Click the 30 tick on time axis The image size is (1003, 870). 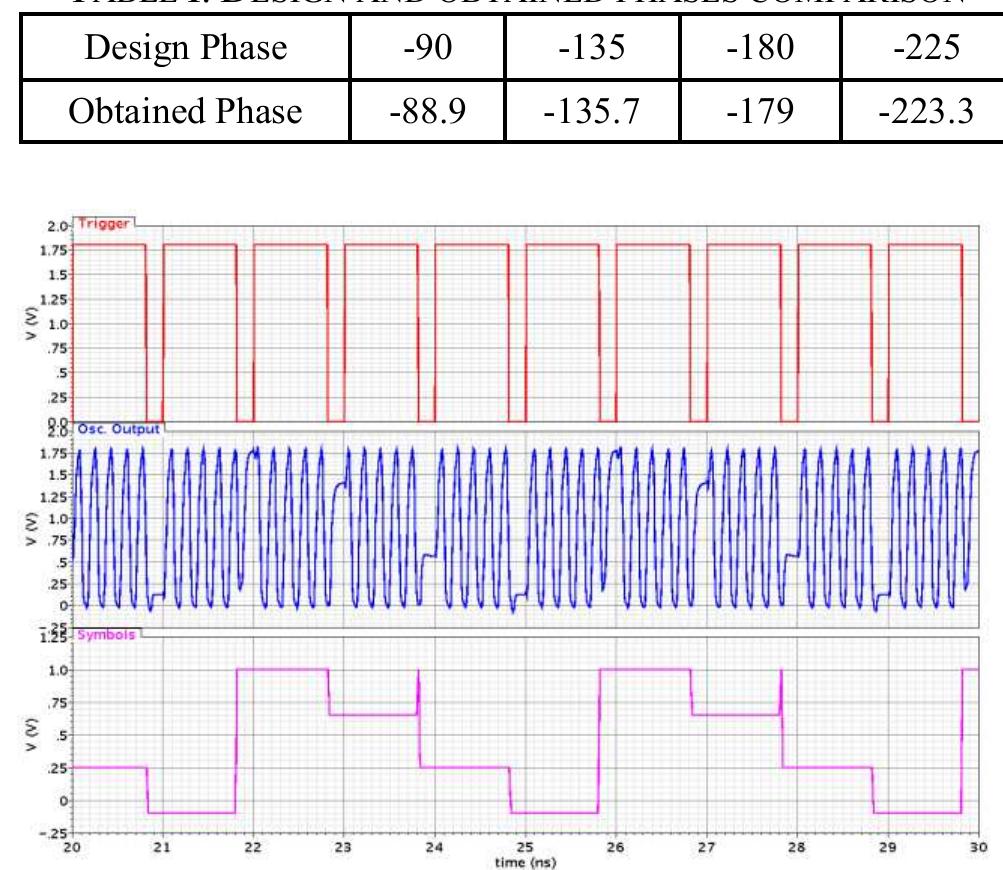[977, 847]
